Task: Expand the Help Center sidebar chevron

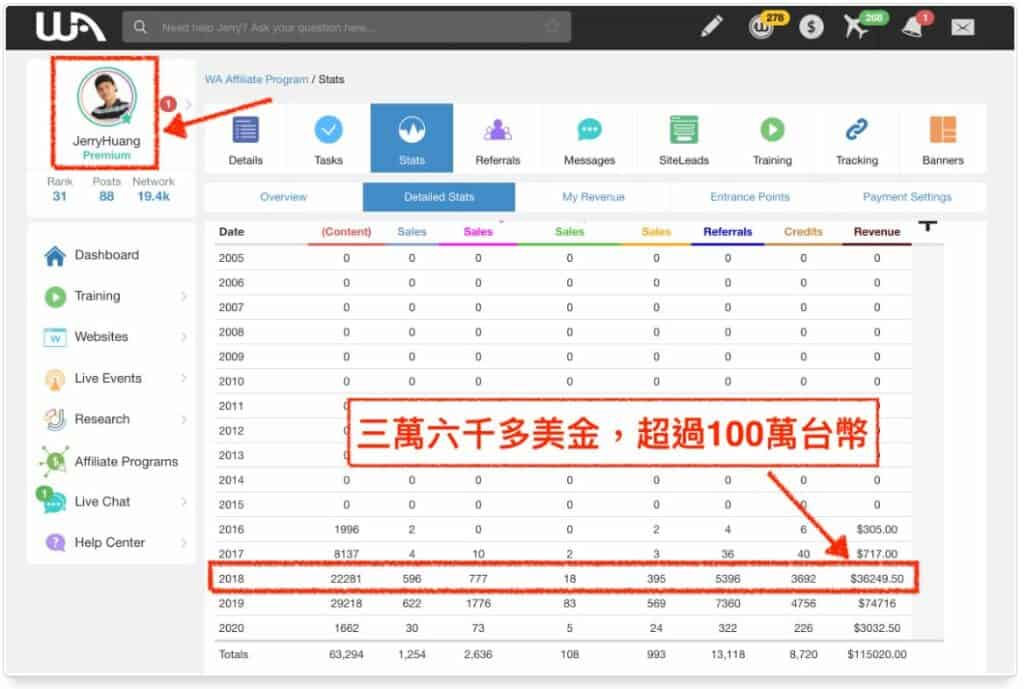Action: 184,542
